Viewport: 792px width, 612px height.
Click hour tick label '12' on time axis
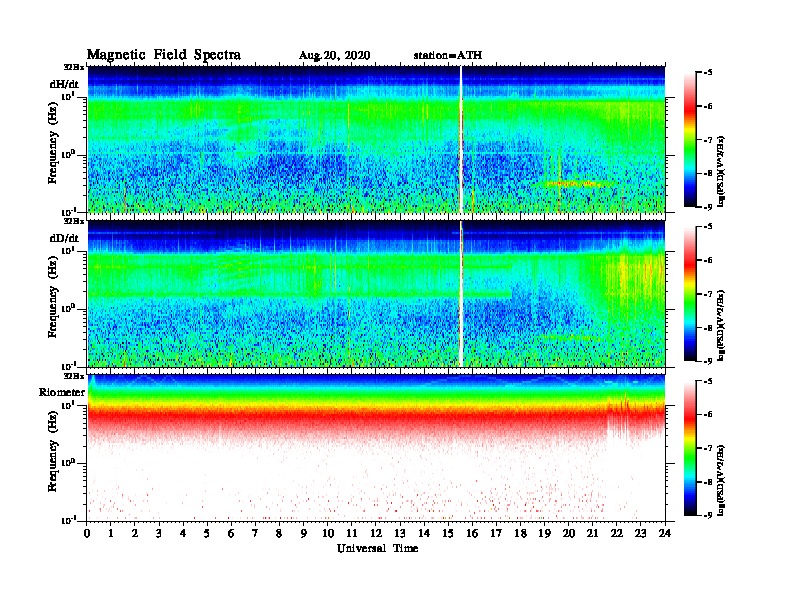(x=376, y=533)
